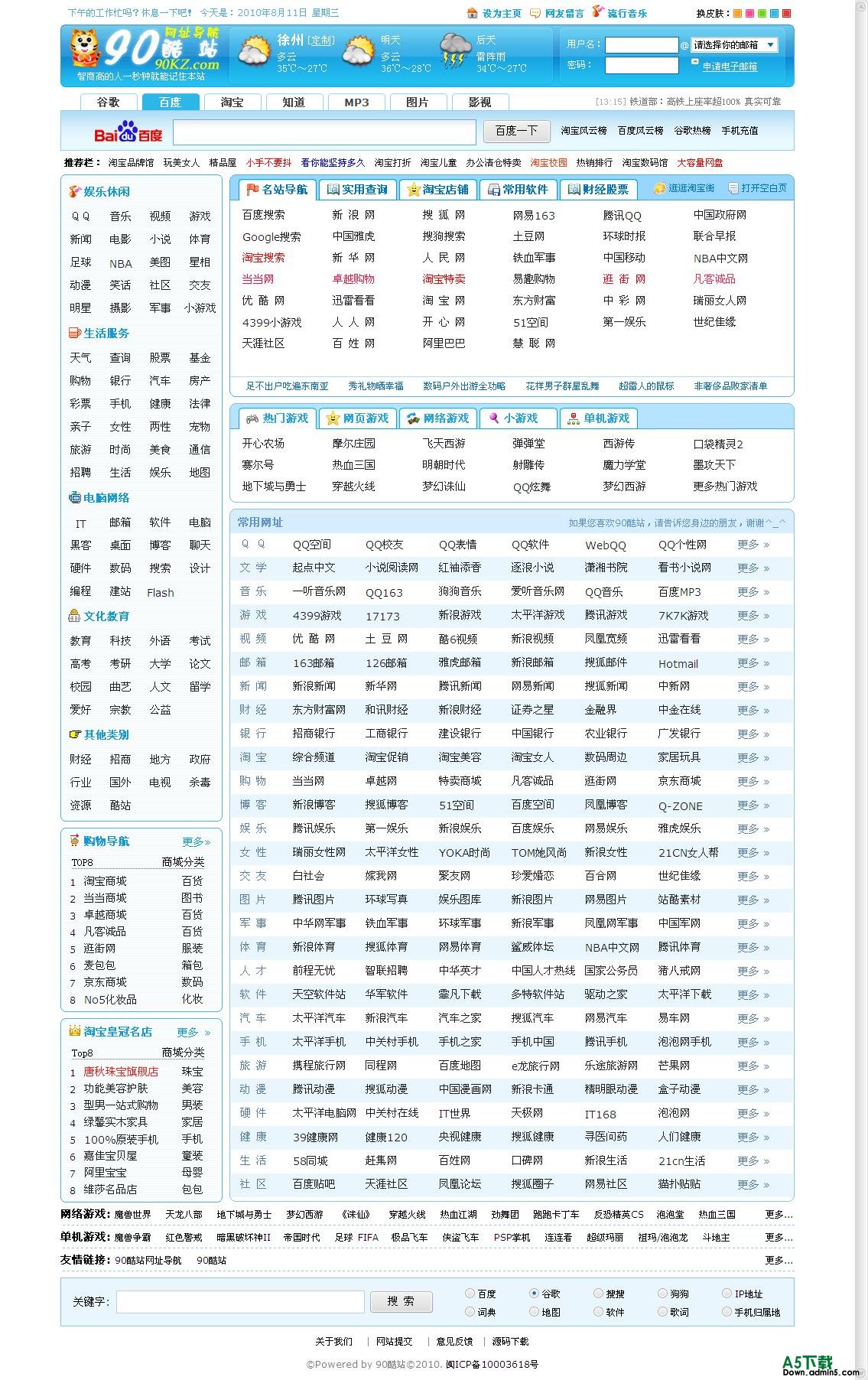Click the 电脑网络 section icon

tap(75, 497)
